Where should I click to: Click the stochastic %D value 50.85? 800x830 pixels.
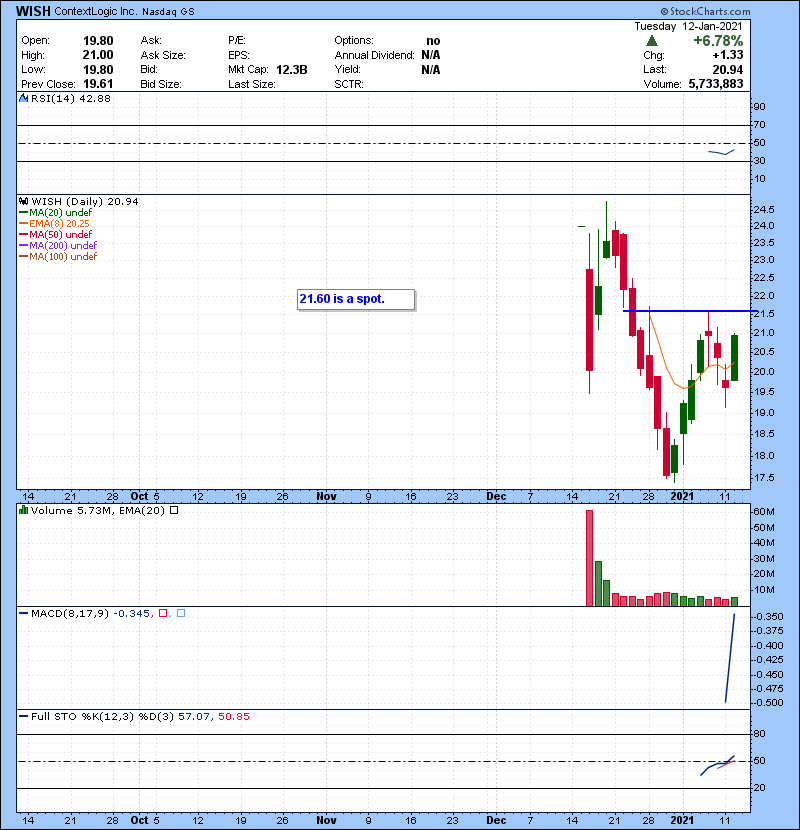pos(233,716)
